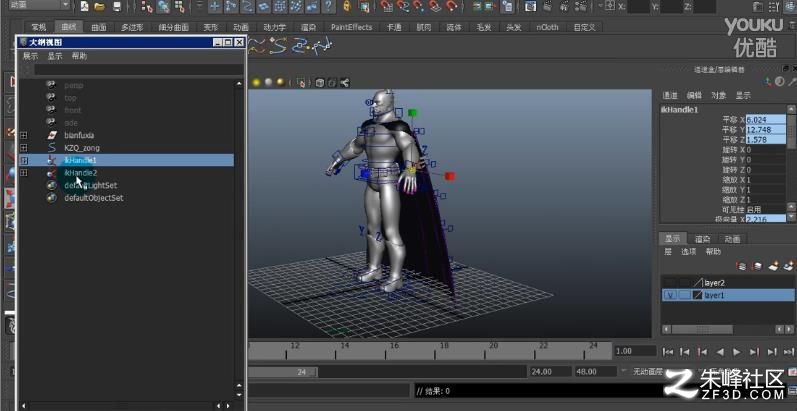Viewport: 797px width, 411px height.
Task: Click the 平移 X value field 6.024
Action: [x=765, y=120]
